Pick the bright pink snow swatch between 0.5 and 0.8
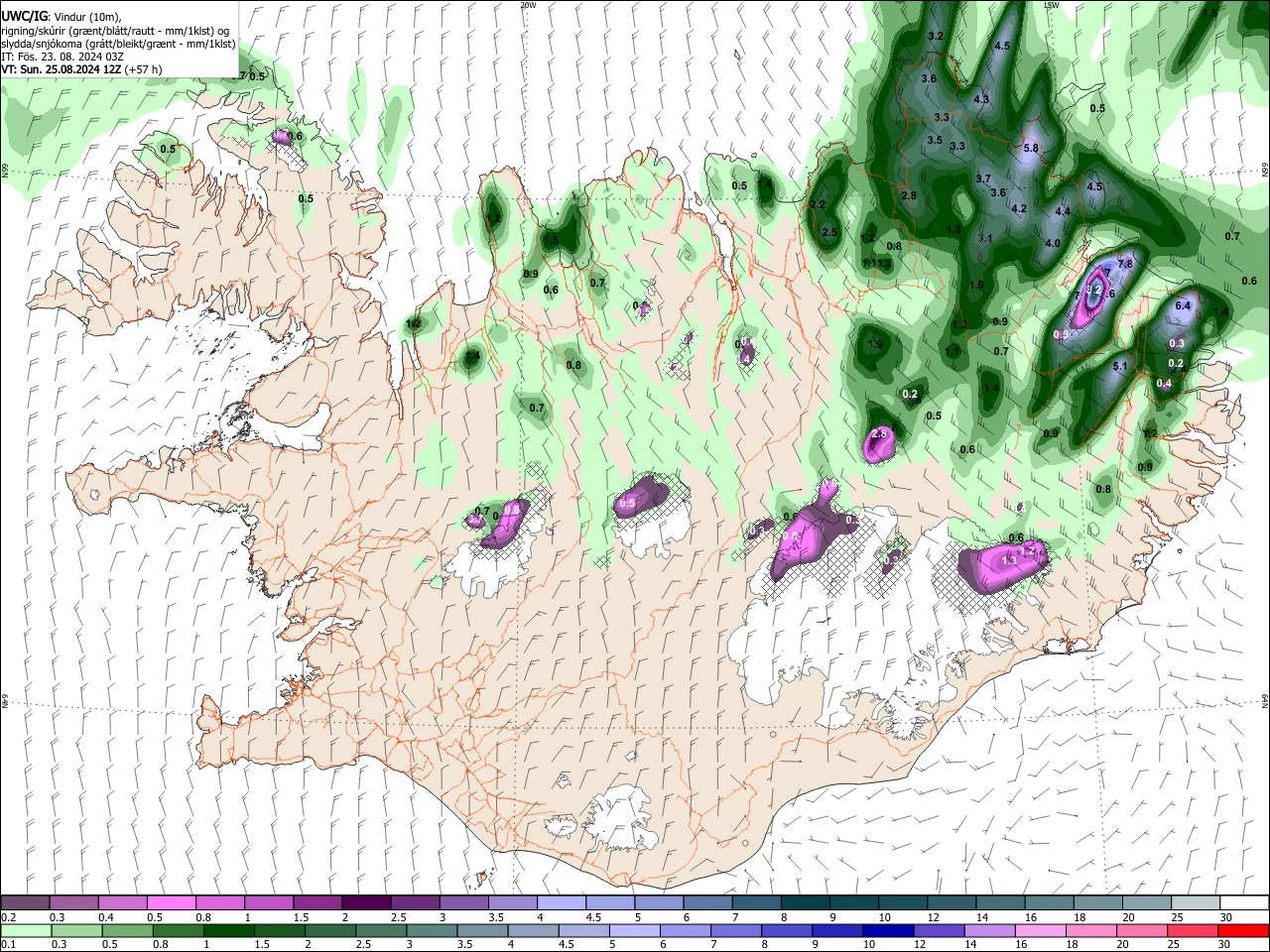The width and height of the screenshot is (1270, 952). [x=171, y=903]
